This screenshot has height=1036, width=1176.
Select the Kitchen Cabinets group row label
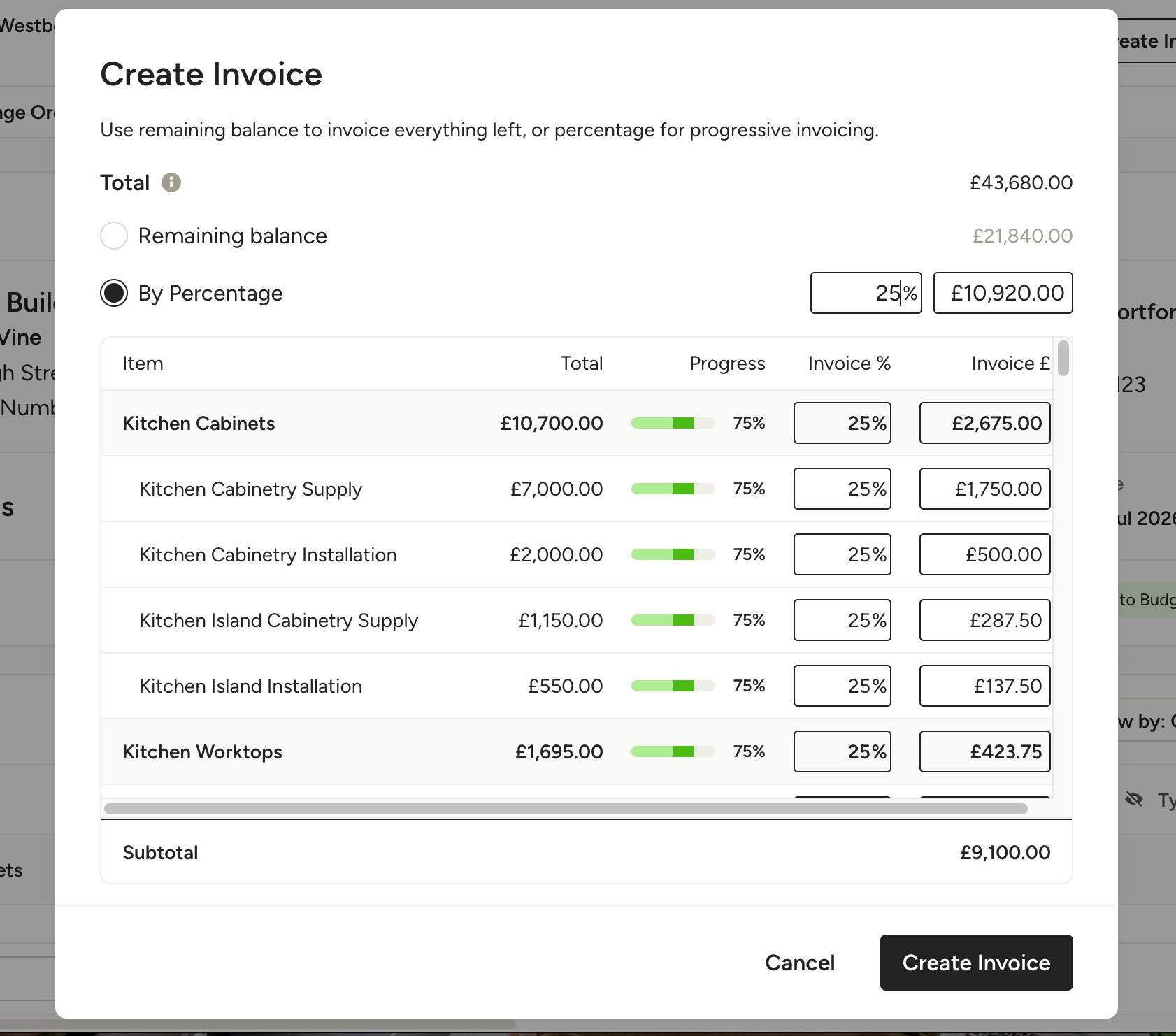coord(199,423)
